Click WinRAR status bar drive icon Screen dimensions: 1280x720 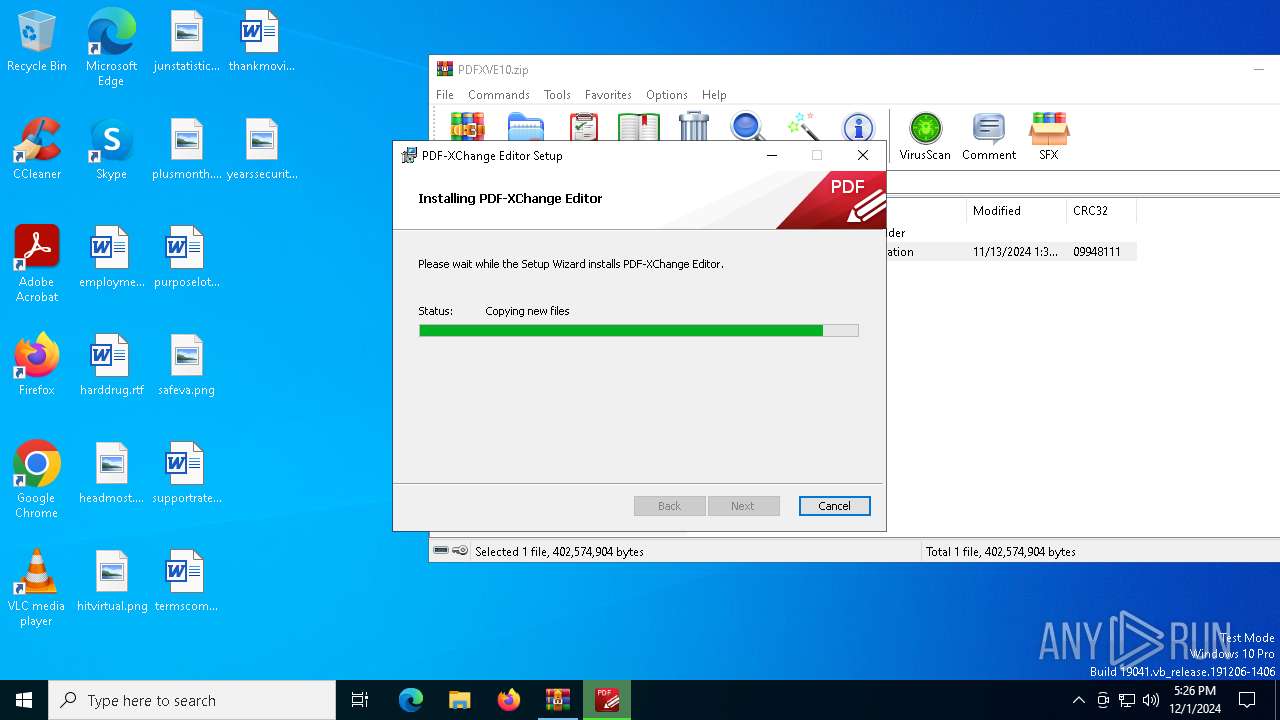[x=441, y=551]
